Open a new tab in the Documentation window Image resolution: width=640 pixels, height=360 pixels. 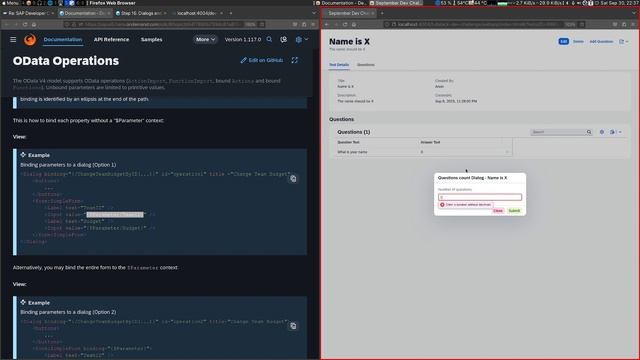point(231,13)
